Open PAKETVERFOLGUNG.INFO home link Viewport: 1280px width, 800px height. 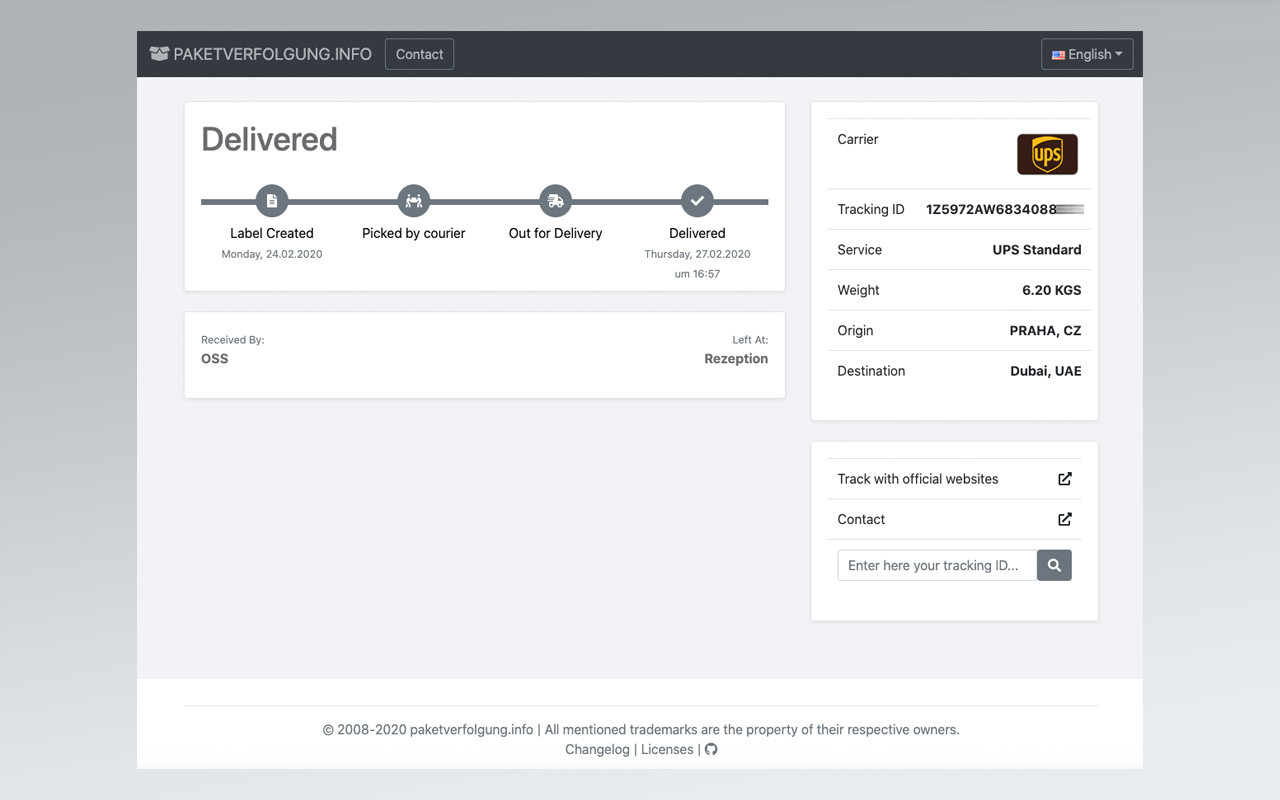click(x=261, y=54)
